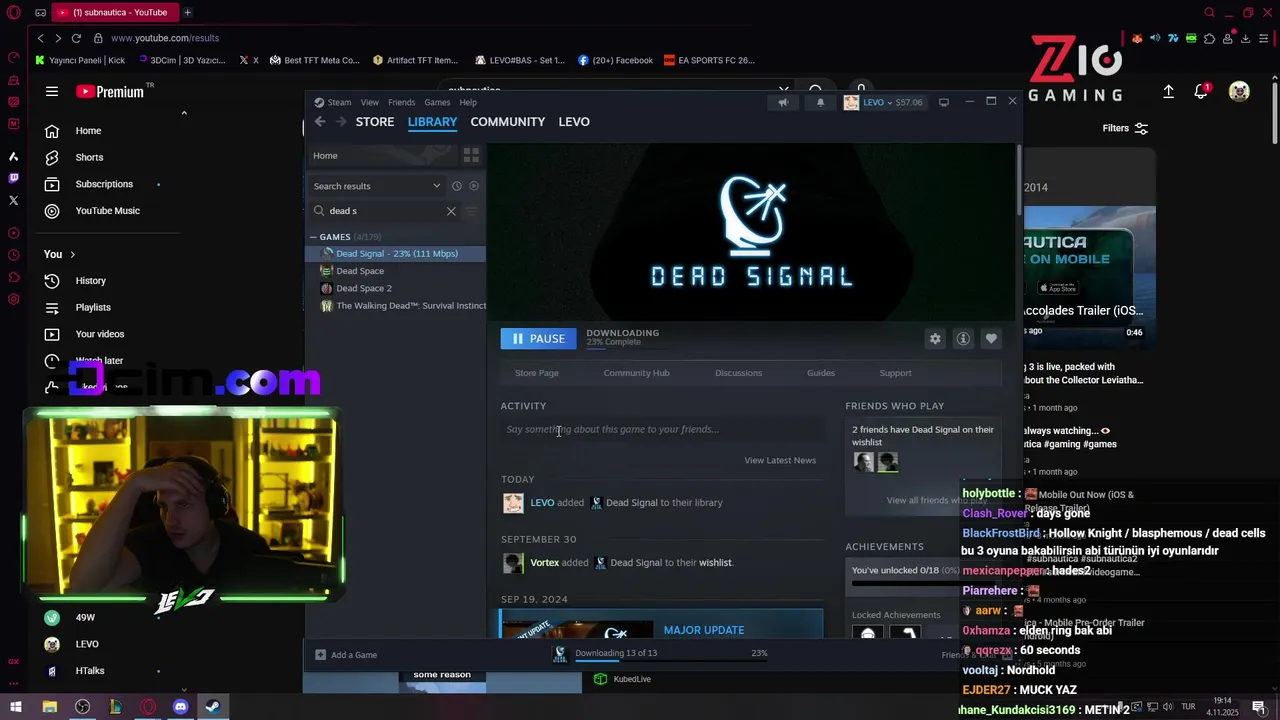Expand the 'You' section chevron
The width and height of the screenshot is (1280, 720).
coord(72,254)
